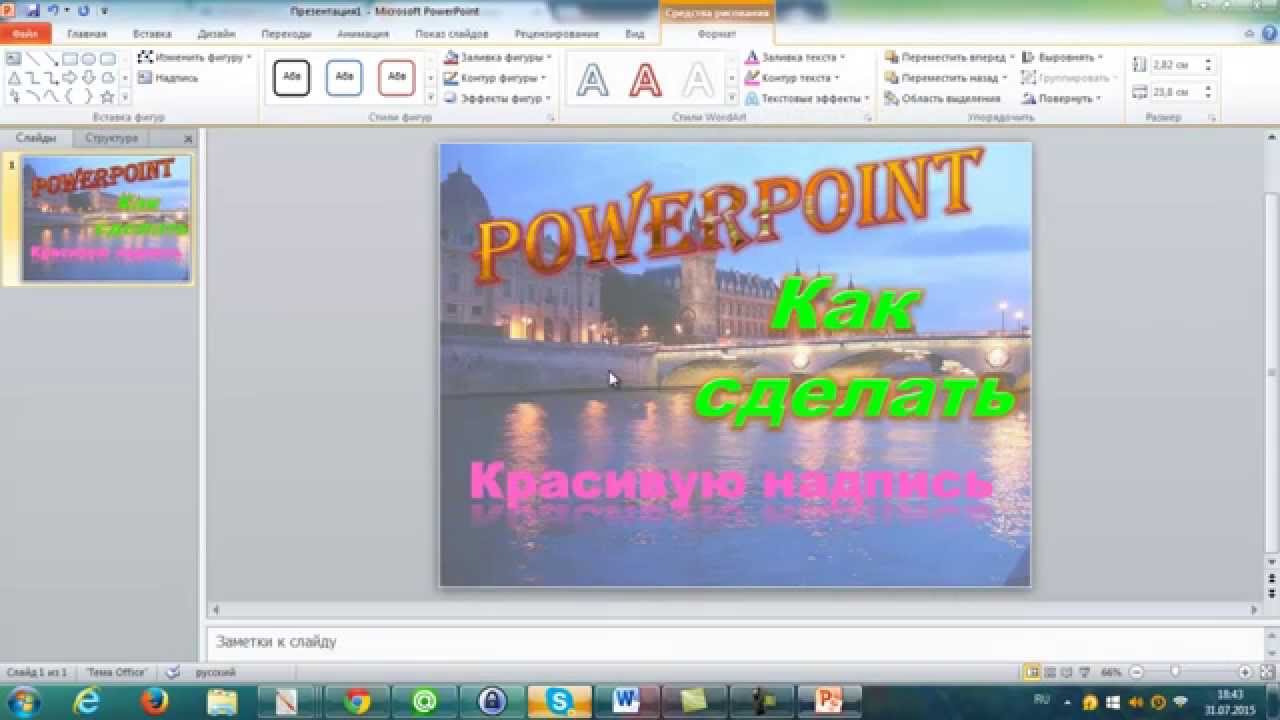Open Контур фигуры dropdown

[x=497, y=78]
